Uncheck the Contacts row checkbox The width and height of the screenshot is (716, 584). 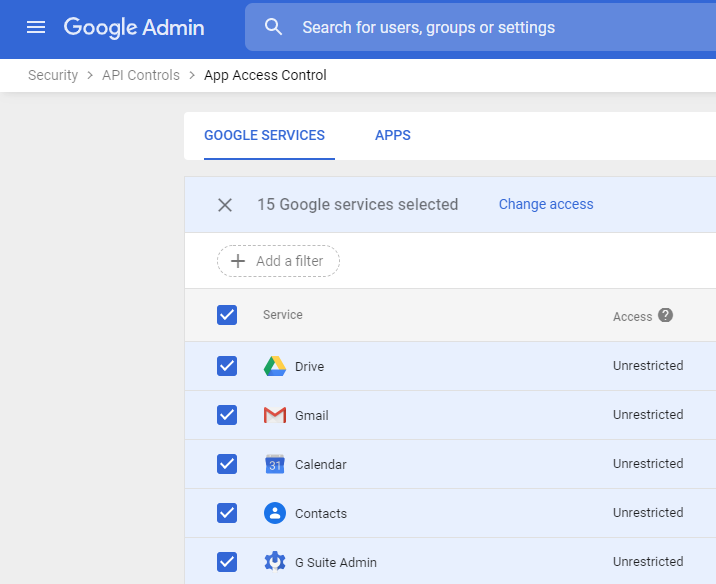point(227,513)
